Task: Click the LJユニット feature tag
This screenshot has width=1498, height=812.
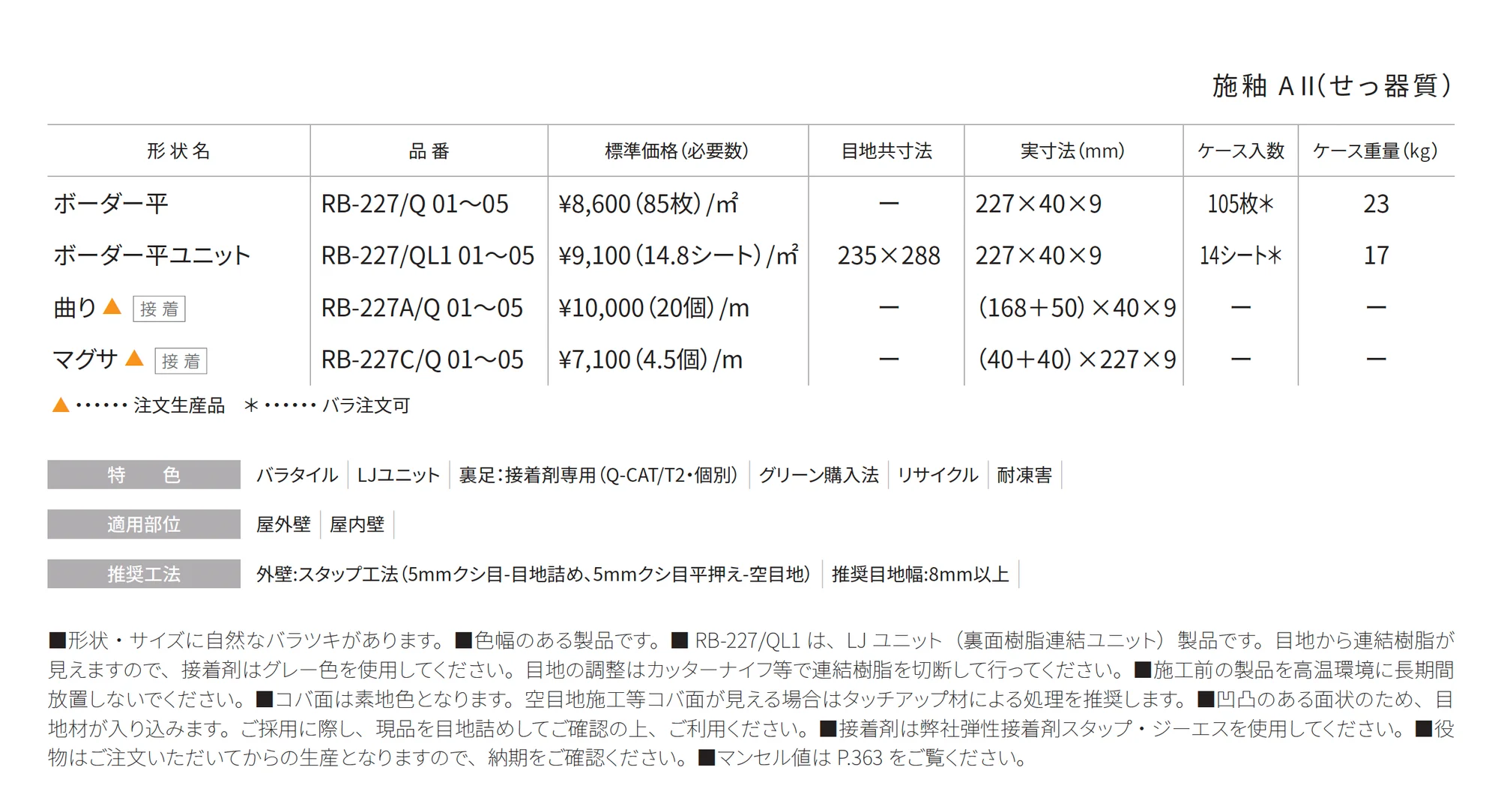Action: coord(398,475)
